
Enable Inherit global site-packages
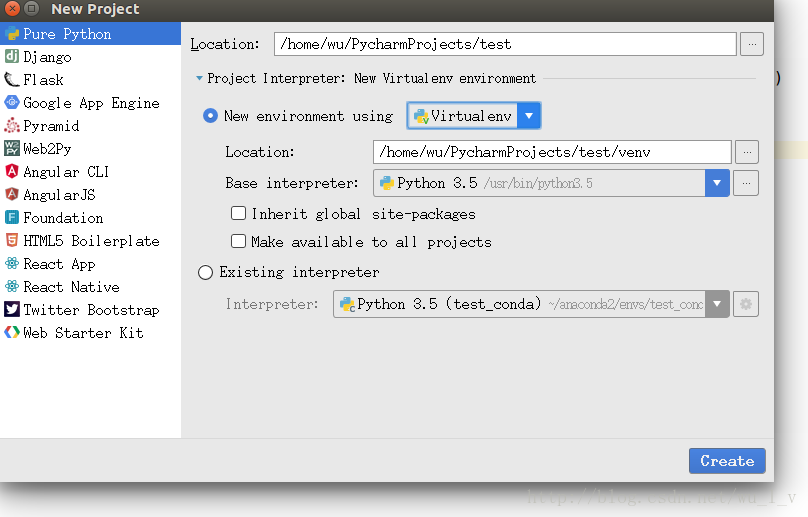pos(238,213)
